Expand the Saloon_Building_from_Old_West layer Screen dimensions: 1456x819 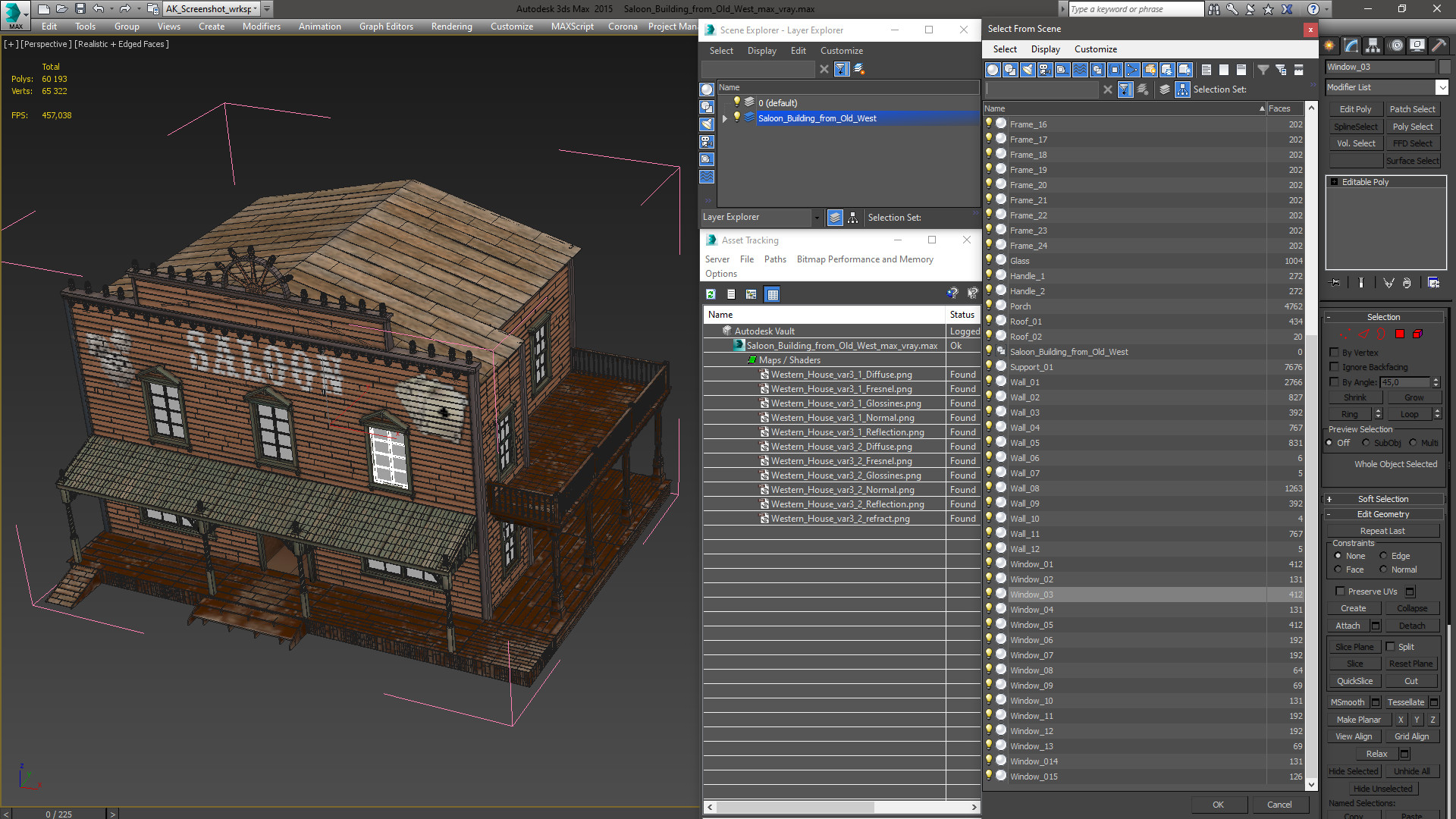[x=725, y=118]
